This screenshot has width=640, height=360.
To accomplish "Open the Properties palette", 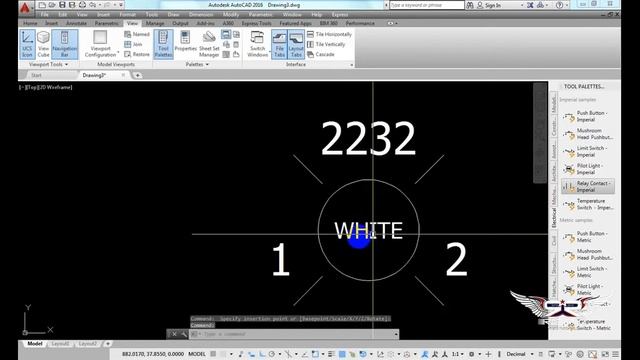I will click(185, 41).
